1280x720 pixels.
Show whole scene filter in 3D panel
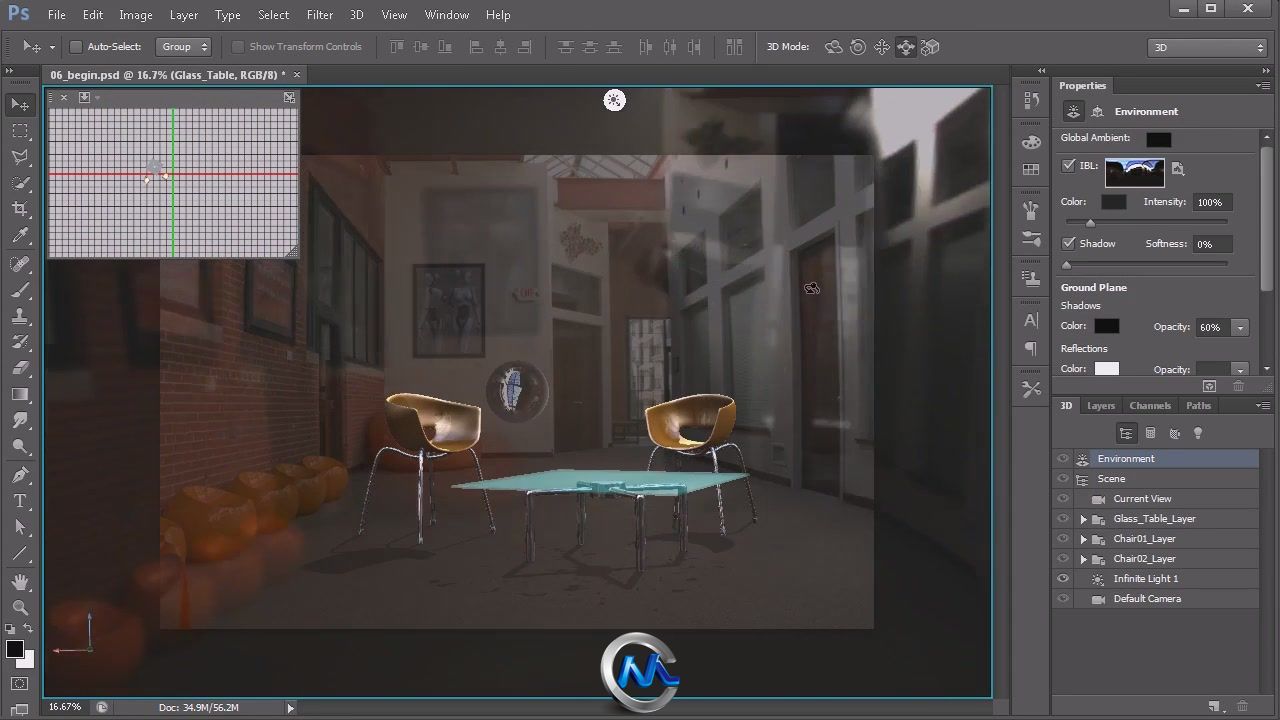click(x=1126, y=433)
